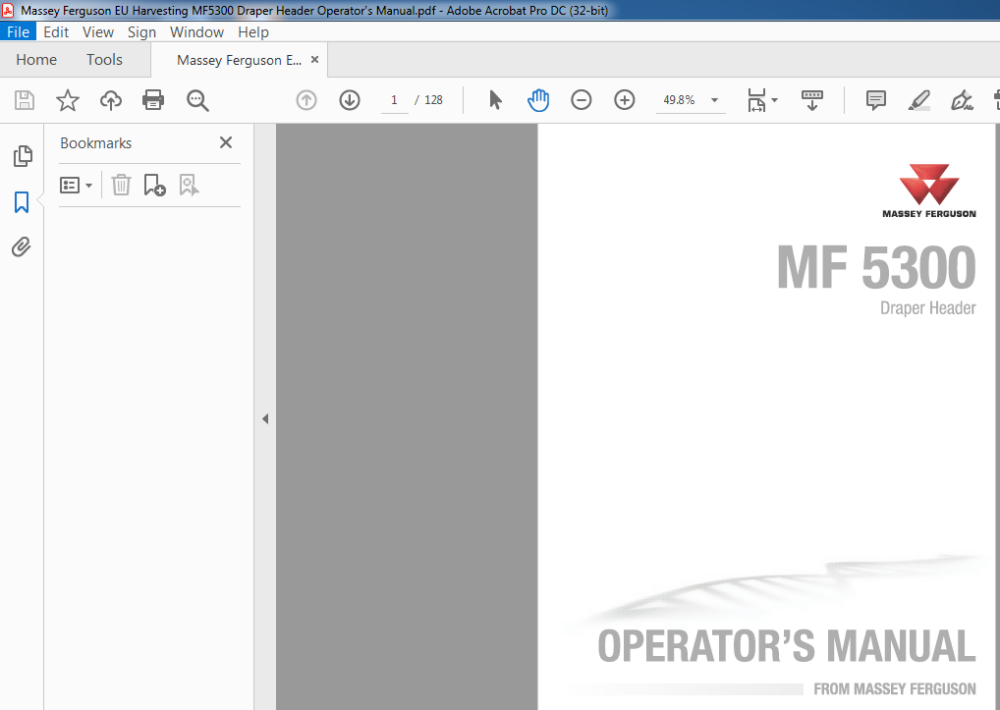Click the OPERATOR'S MANUAL heading text
The width and height of the screenshot is (1000, 710).
tap(786, 646)
